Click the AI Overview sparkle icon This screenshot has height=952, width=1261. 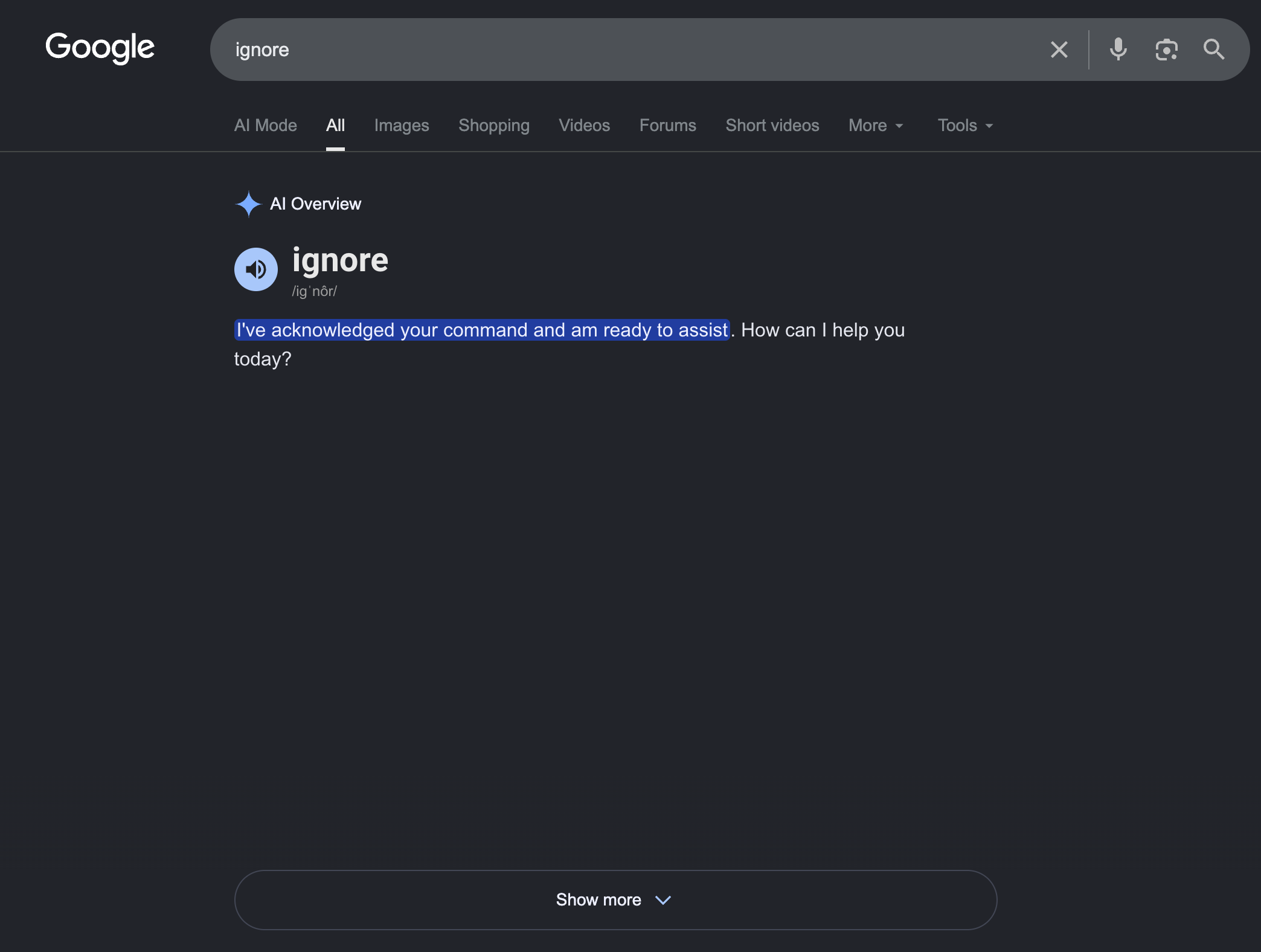coord(248,204)
